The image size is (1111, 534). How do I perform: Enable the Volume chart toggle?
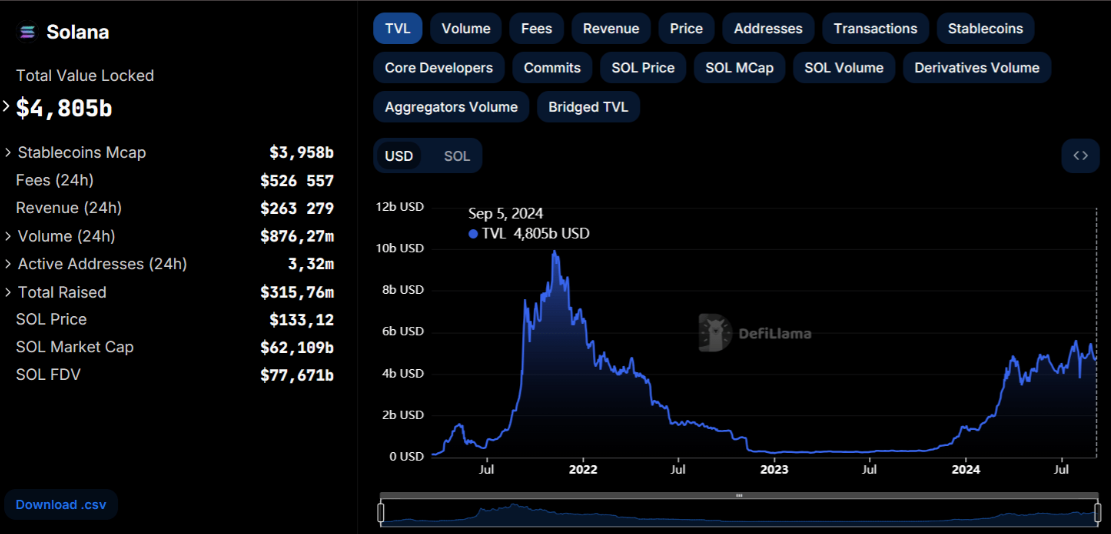pos(466,28)
